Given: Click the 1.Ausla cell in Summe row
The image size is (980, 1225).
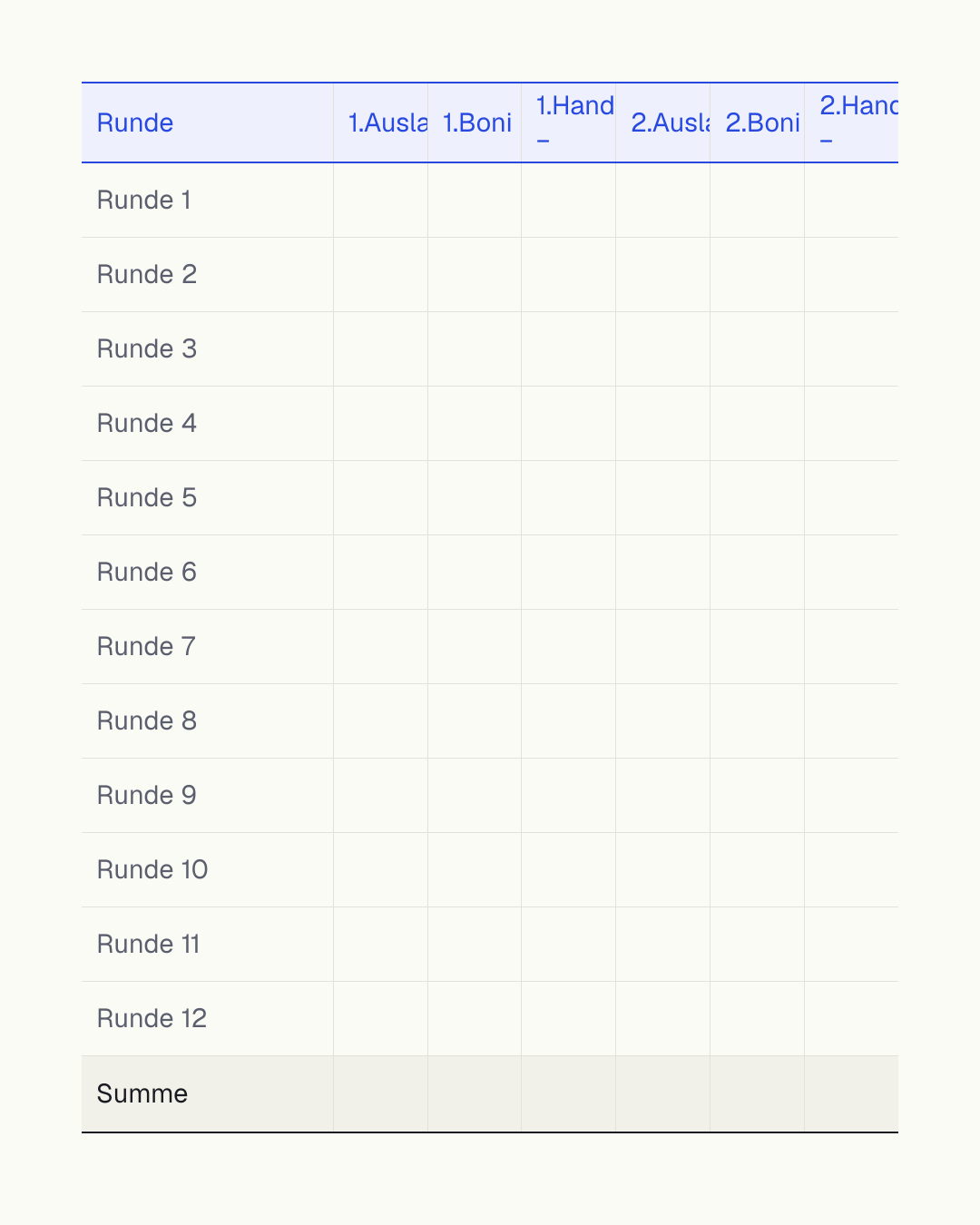Looking at the screenshot, I should click(x=381, y=1094).
